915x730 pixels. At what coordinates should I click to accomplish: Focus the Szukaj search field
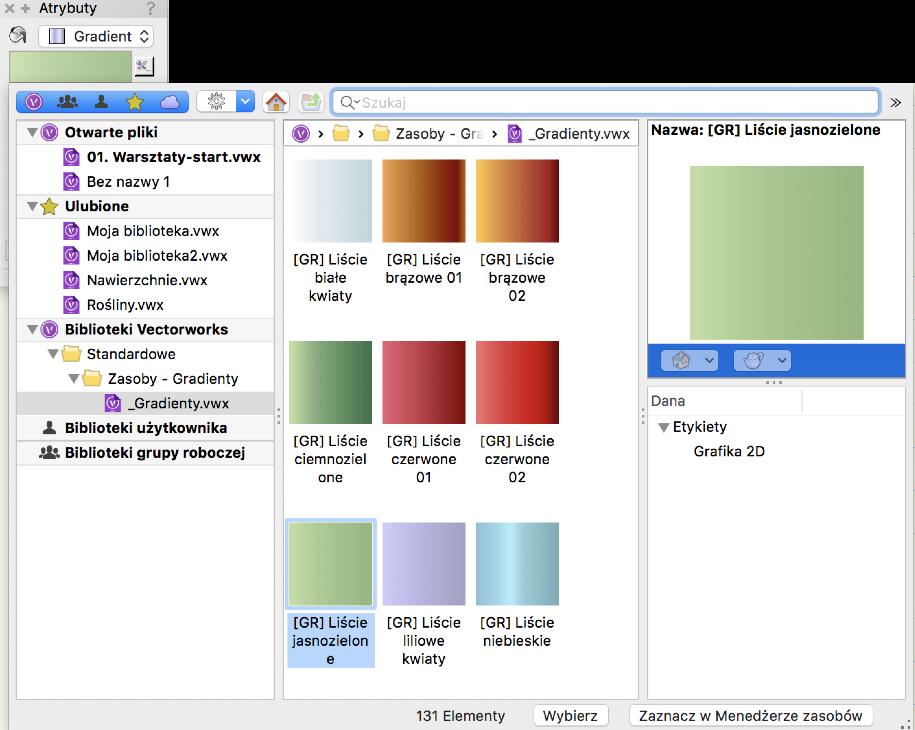tap(605, 102)
